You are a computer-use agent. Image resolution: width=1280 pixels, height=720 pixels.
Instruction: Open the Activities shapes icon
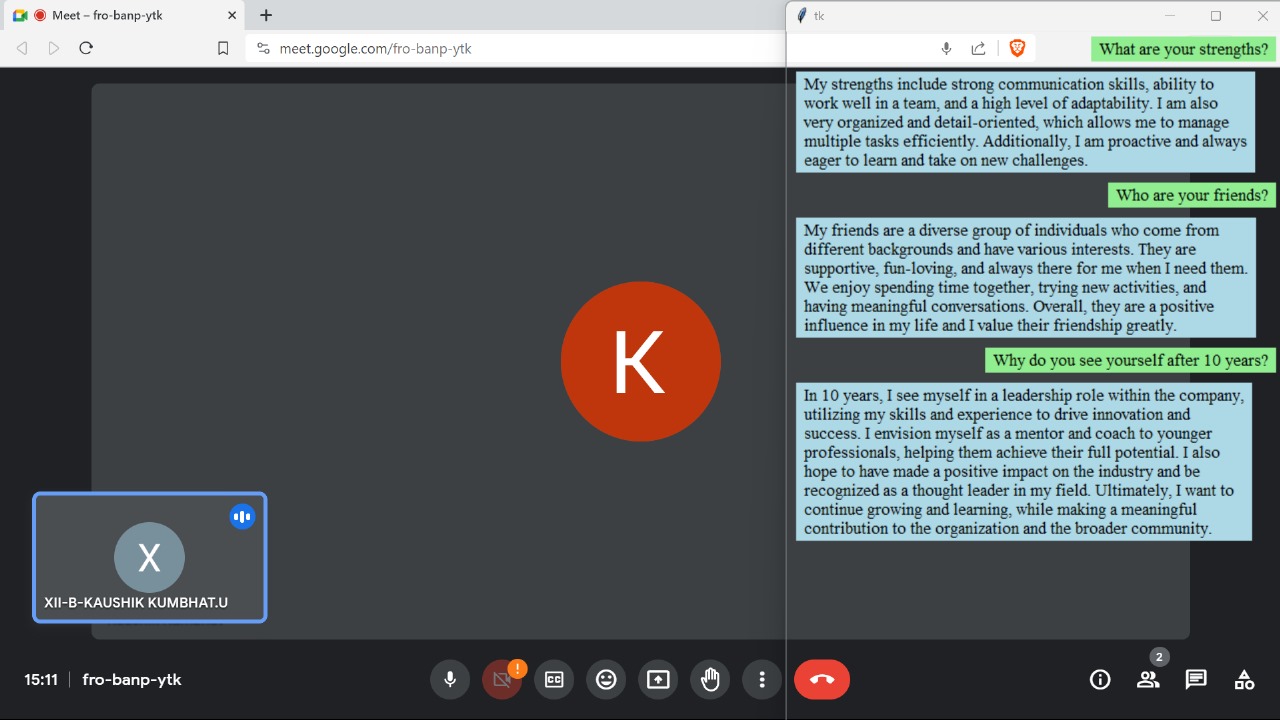pyautogui.click(x=1244, y=680)
